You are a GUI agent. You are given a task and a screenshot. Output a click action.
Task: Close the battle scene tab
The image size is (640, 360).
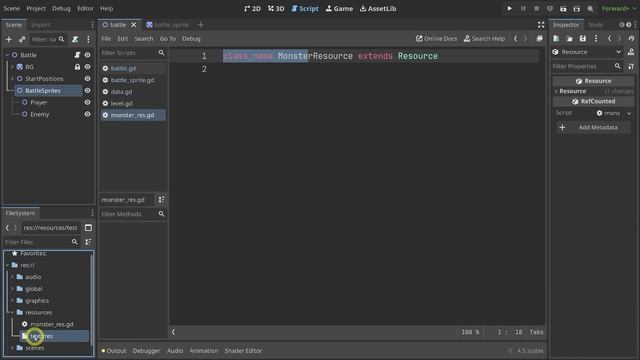[133, 25]
